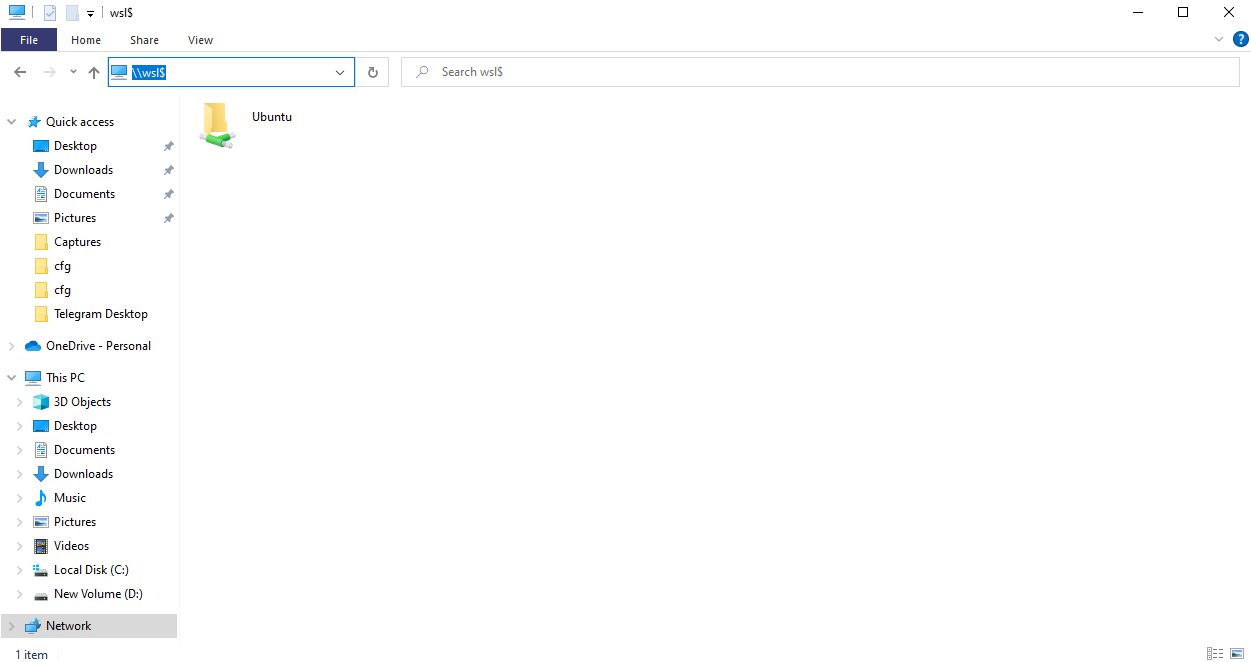Select Documents under This PC
This screenshot has height=662, width=1251.
point(84,450)
